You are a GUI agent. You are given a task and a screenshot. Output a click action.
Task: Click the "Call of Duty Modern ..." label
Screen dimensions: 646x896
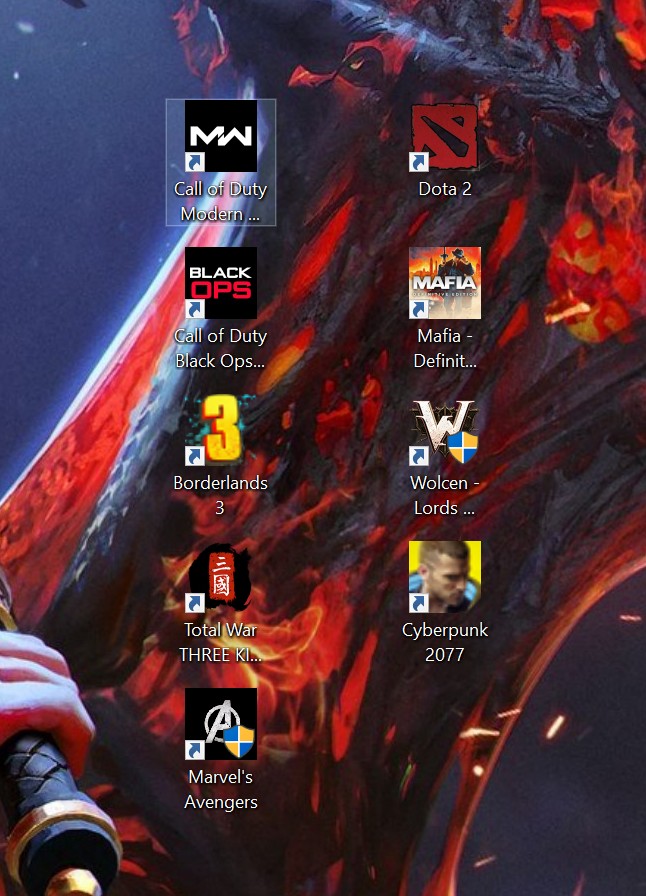point(221,201)
